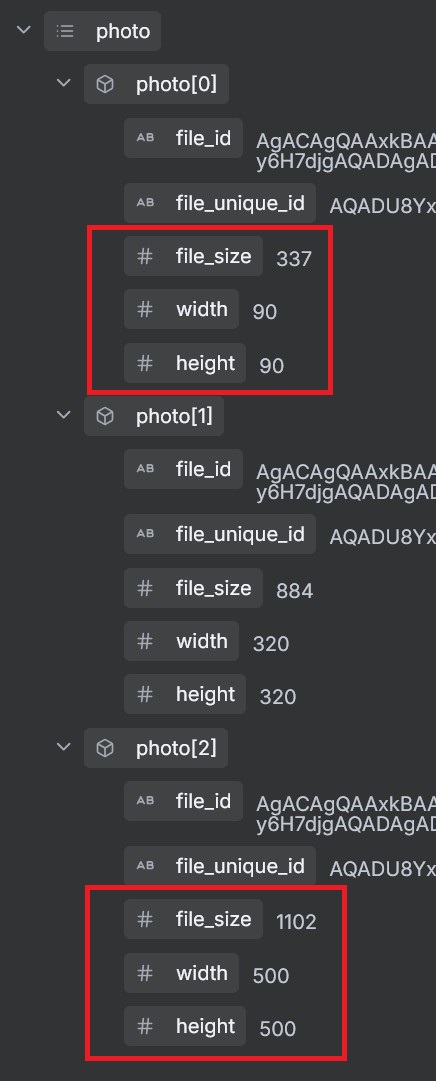
Task: Select the height key under photo[1]
Action: 185,694
